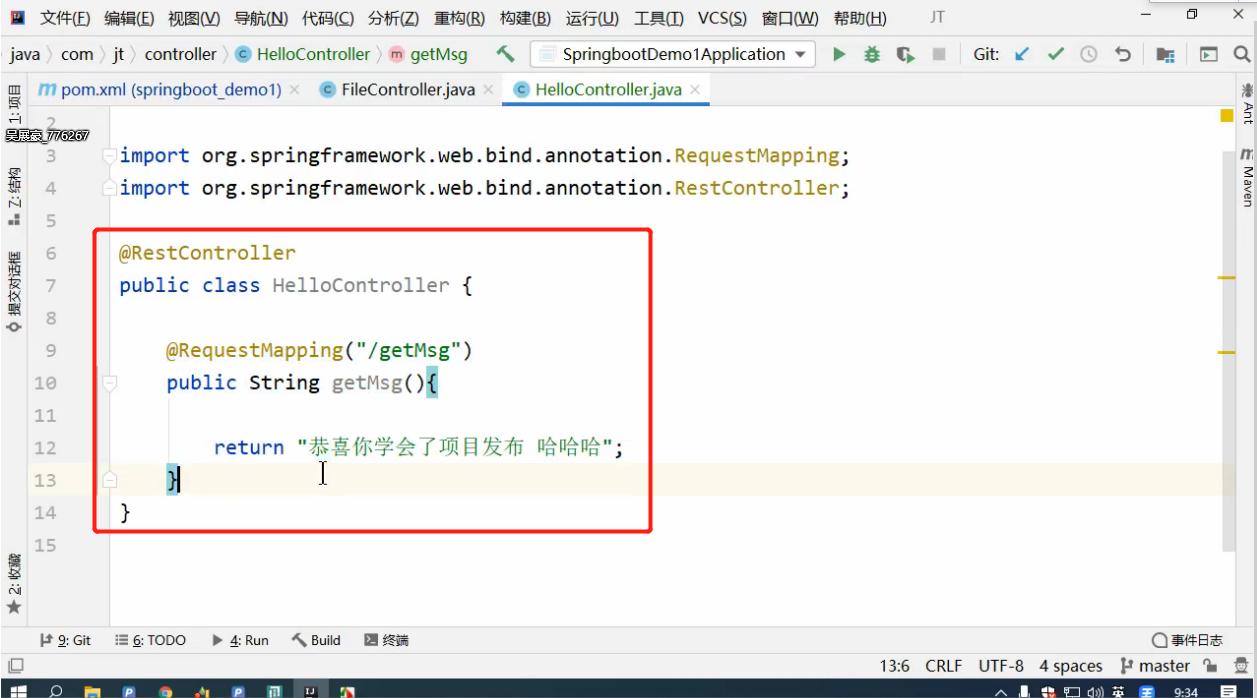This screenshot has height=698, width=1257.
Task: Open the 2: 收藏 favorites tool window
Action: click(x=14, y=583)
